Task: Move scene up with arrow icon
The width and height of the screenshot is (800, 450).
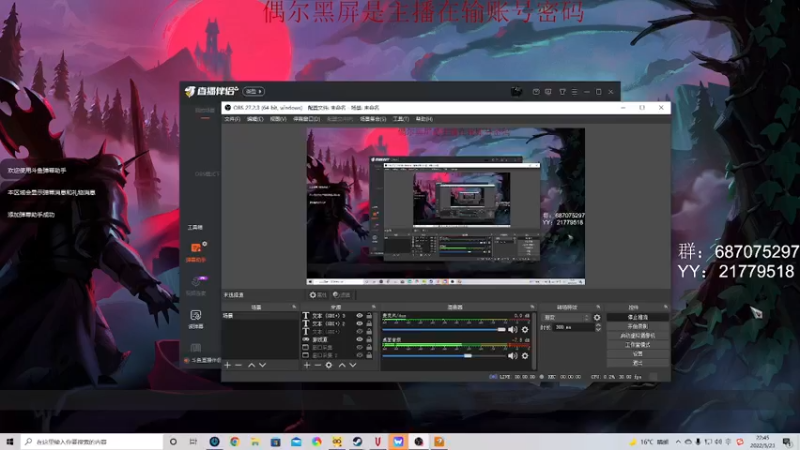Action: click(x=252, y=365)
